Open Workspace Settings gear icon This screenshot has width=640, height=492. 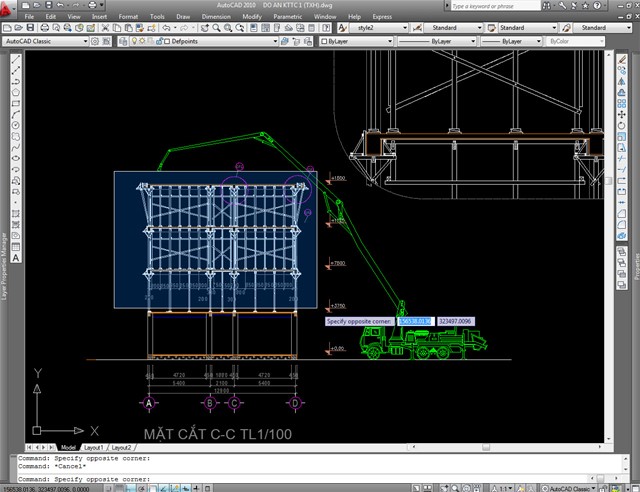pyautogui.click(x=95, y=41)
